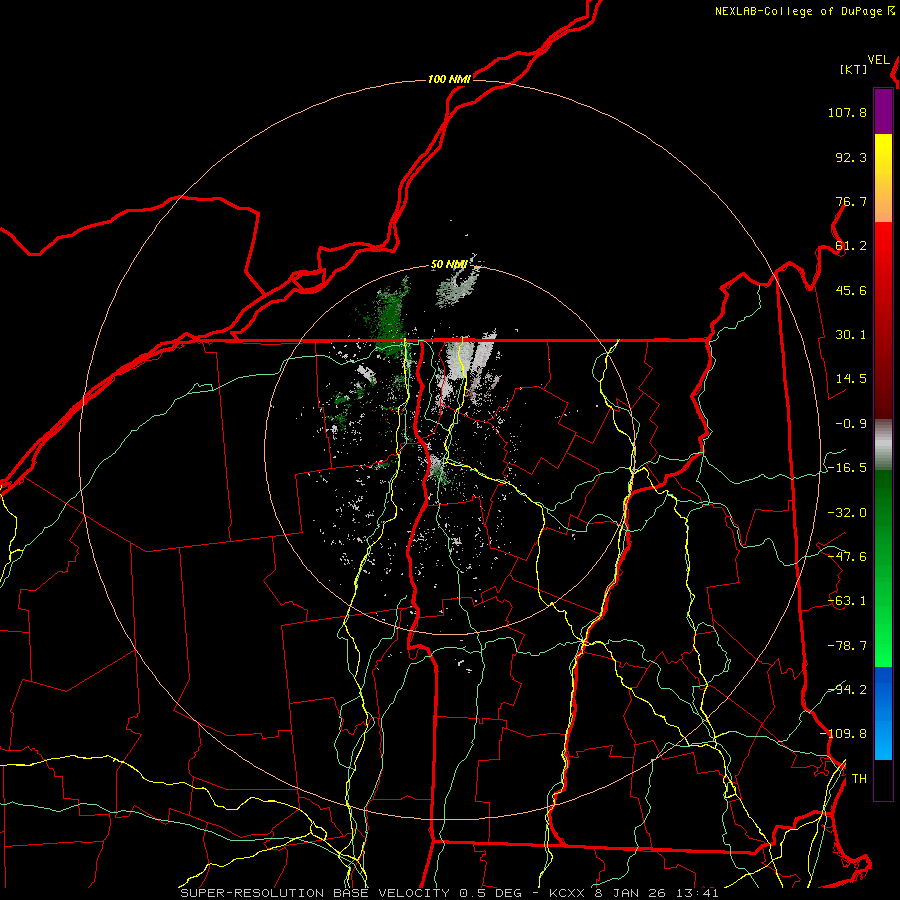Select the 92.3 legend value
The height and width of the screenshot is (900, 900).
tap(851, 157)
